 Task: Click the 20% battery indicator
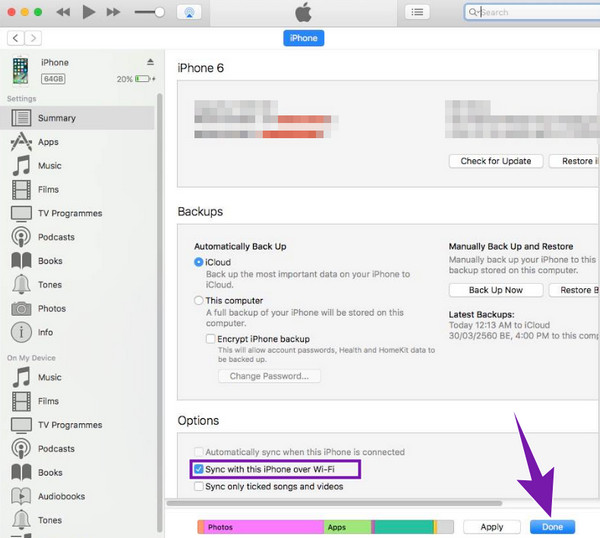coord(136,79)
